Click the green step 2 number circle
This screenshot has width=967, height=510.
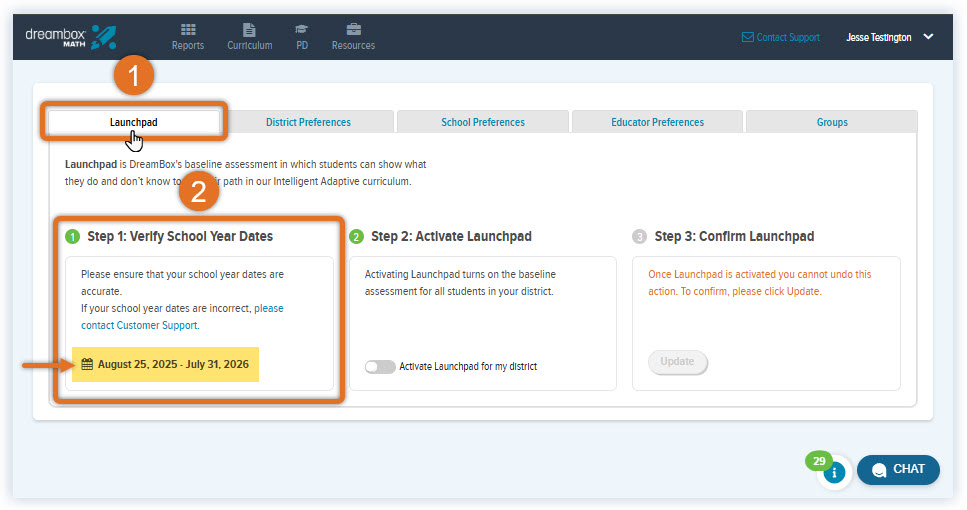(356, 236)
